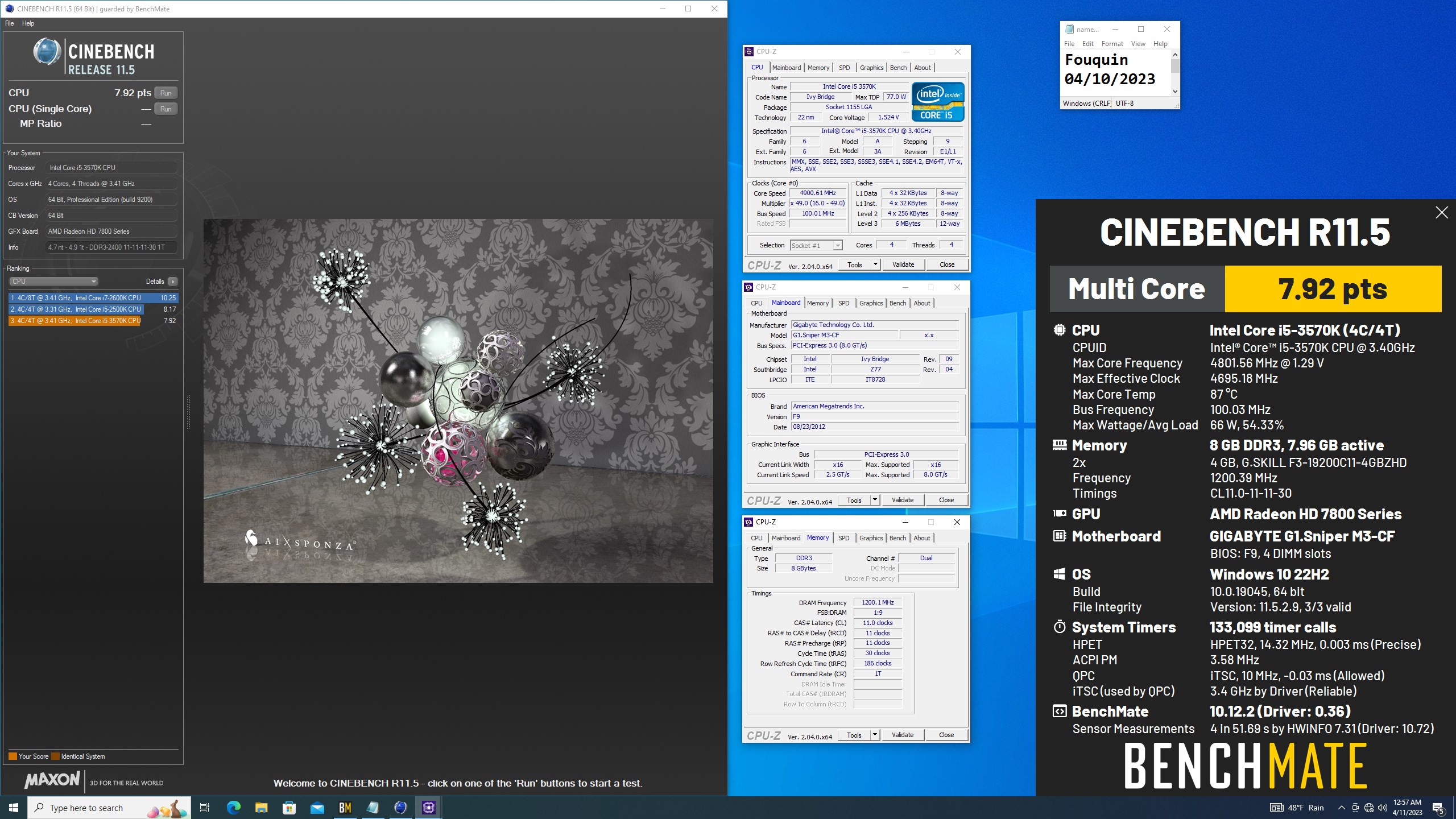Viewport: 1456px width, 819px height.
Task: Open the volume control in the system tray
Action: pos(1383,808)
